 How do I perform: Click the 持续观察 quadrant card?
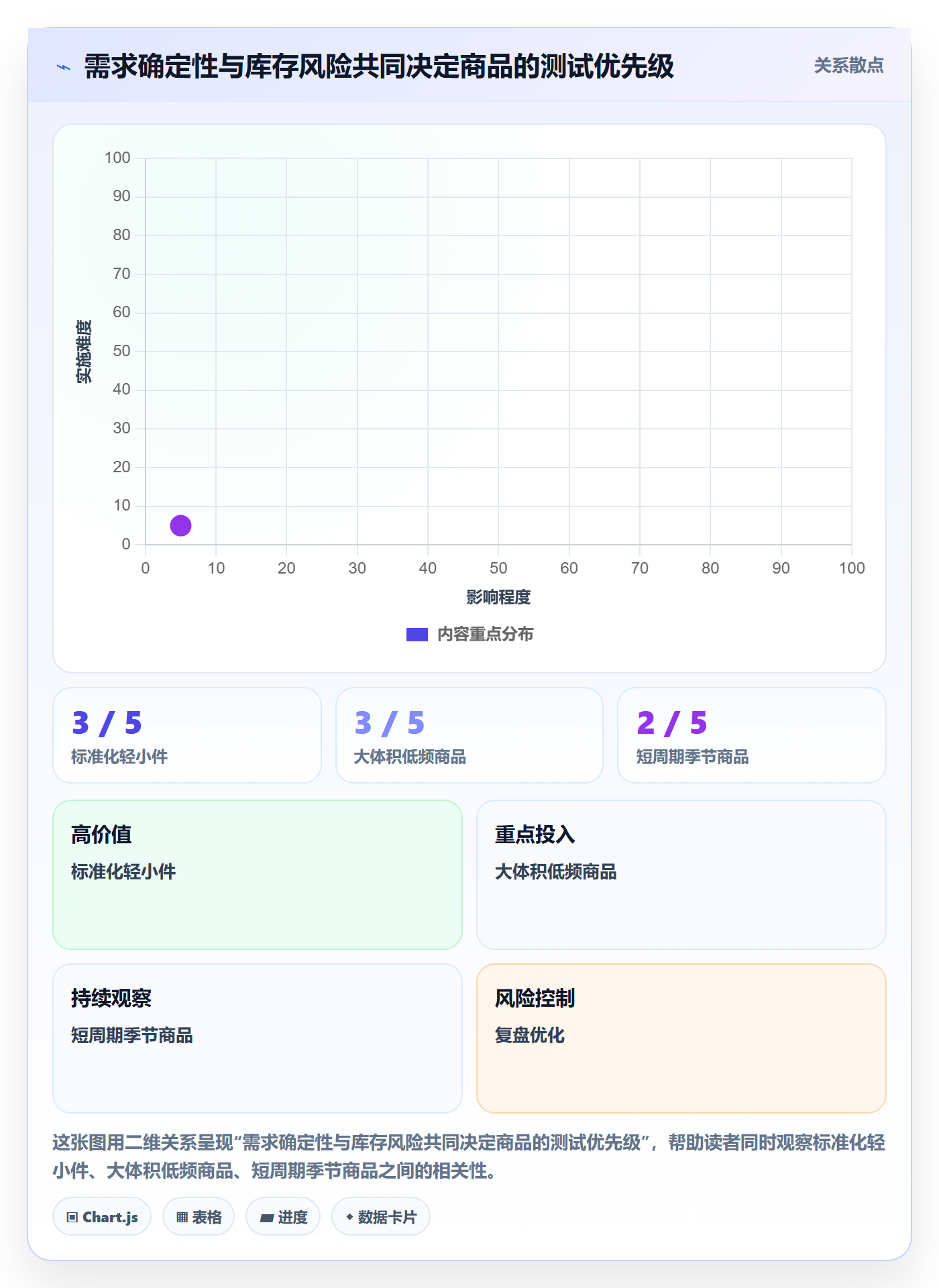[x=258, y=1038]
